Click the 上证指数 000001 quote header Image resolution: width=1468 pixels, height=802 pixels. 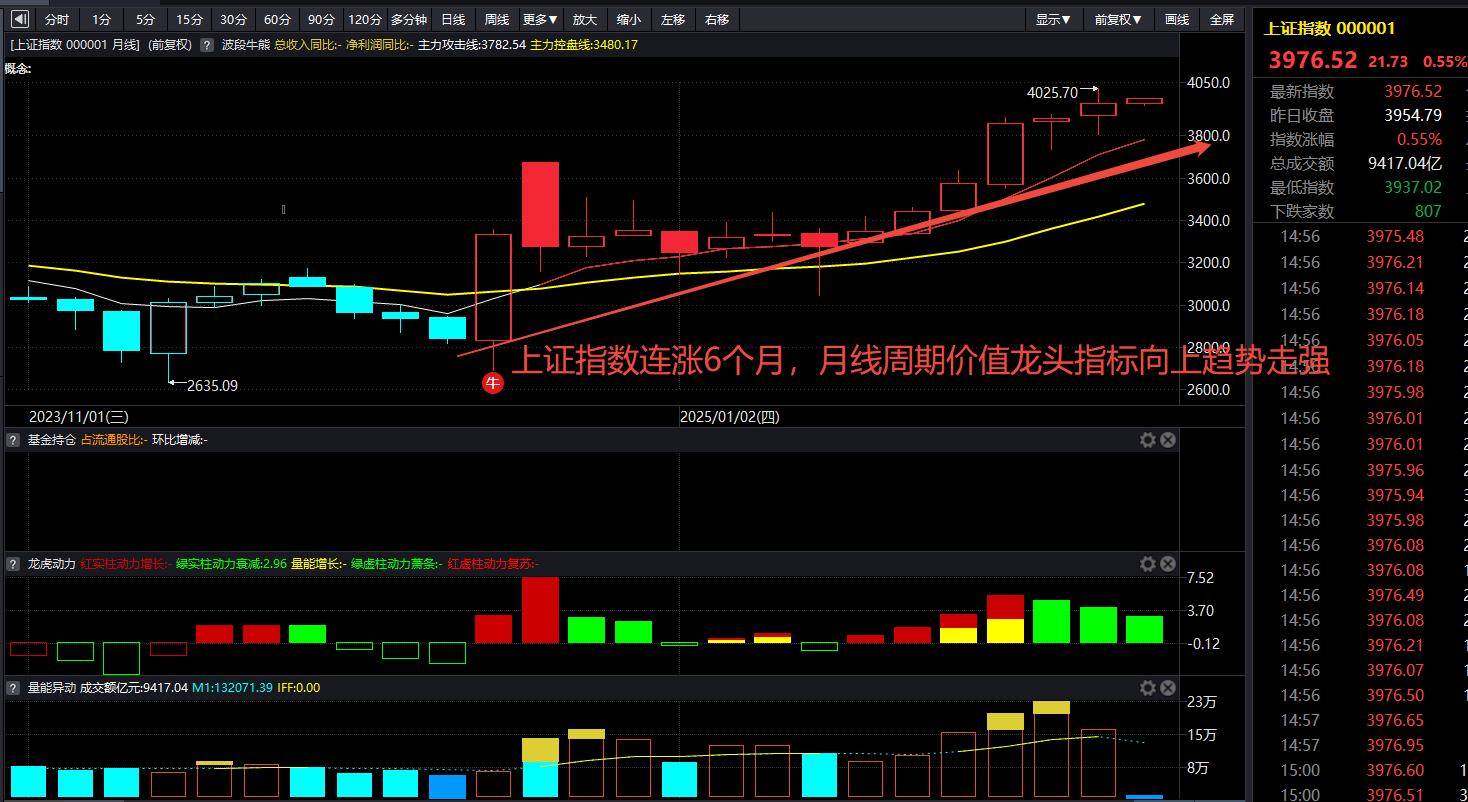point(1330,28)
